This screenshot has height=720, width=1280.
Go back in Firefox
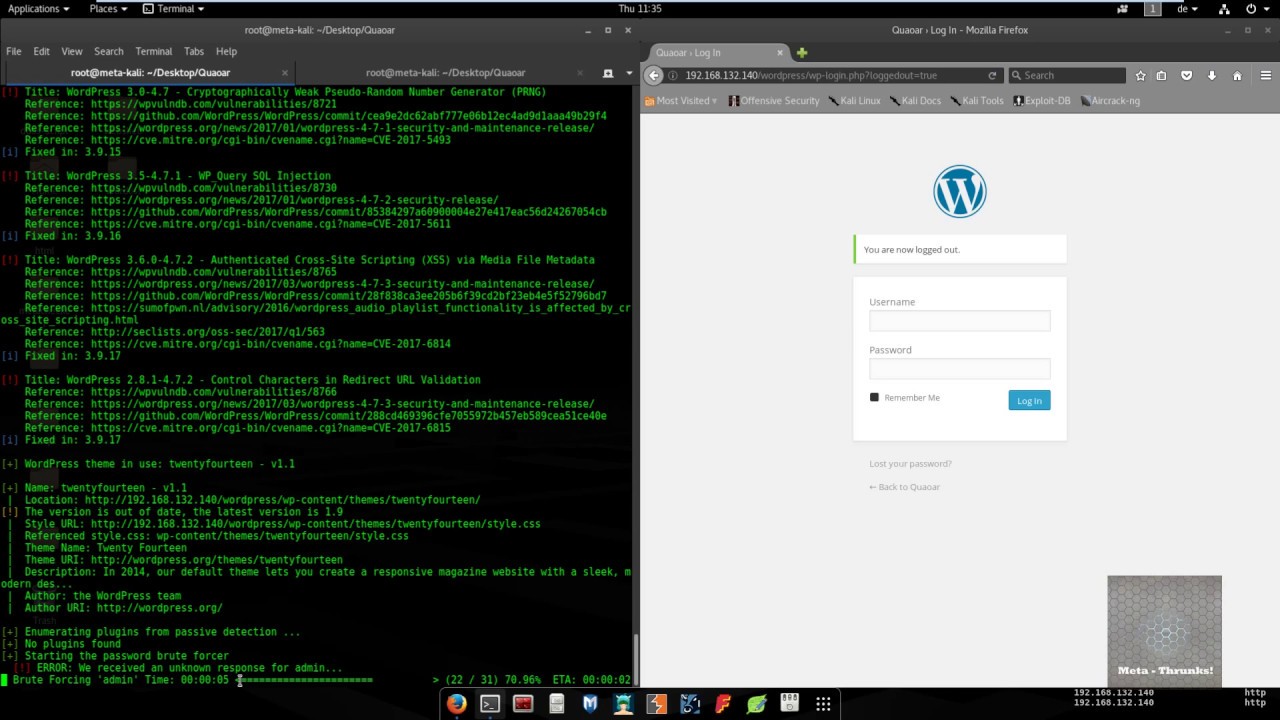pos(653,75)
